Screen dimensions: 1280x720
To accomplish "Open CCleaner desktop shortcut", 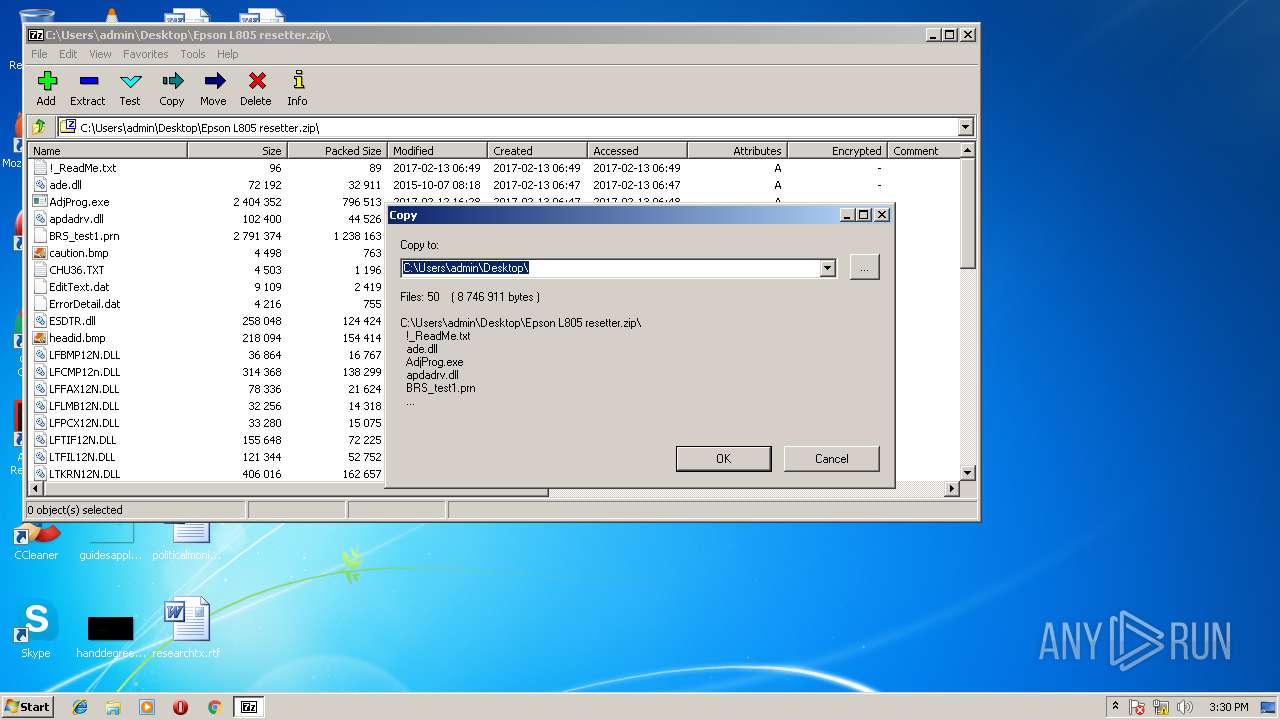I will 36,541.
